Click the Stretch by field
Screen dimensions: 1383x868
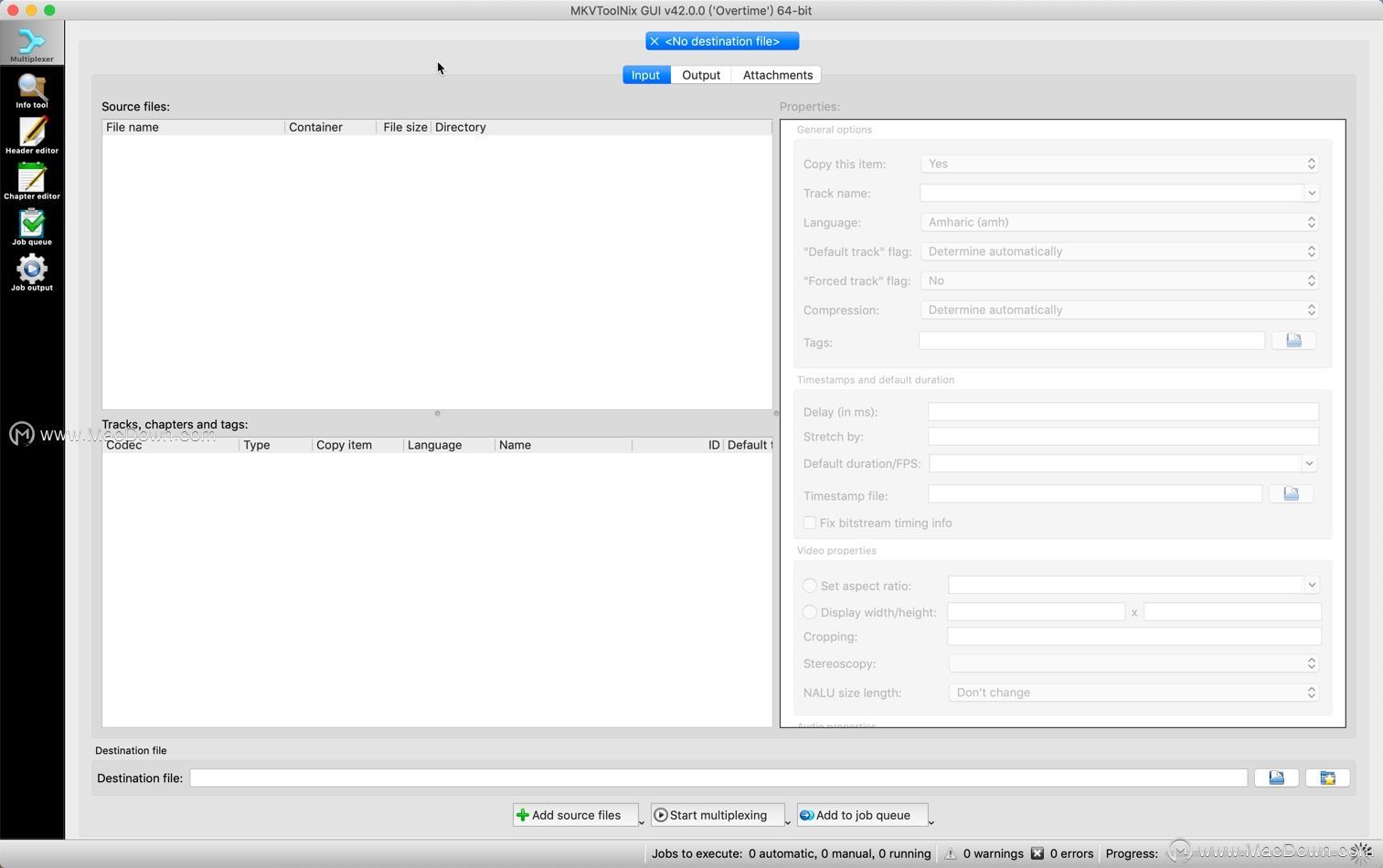pos(1123,437)
